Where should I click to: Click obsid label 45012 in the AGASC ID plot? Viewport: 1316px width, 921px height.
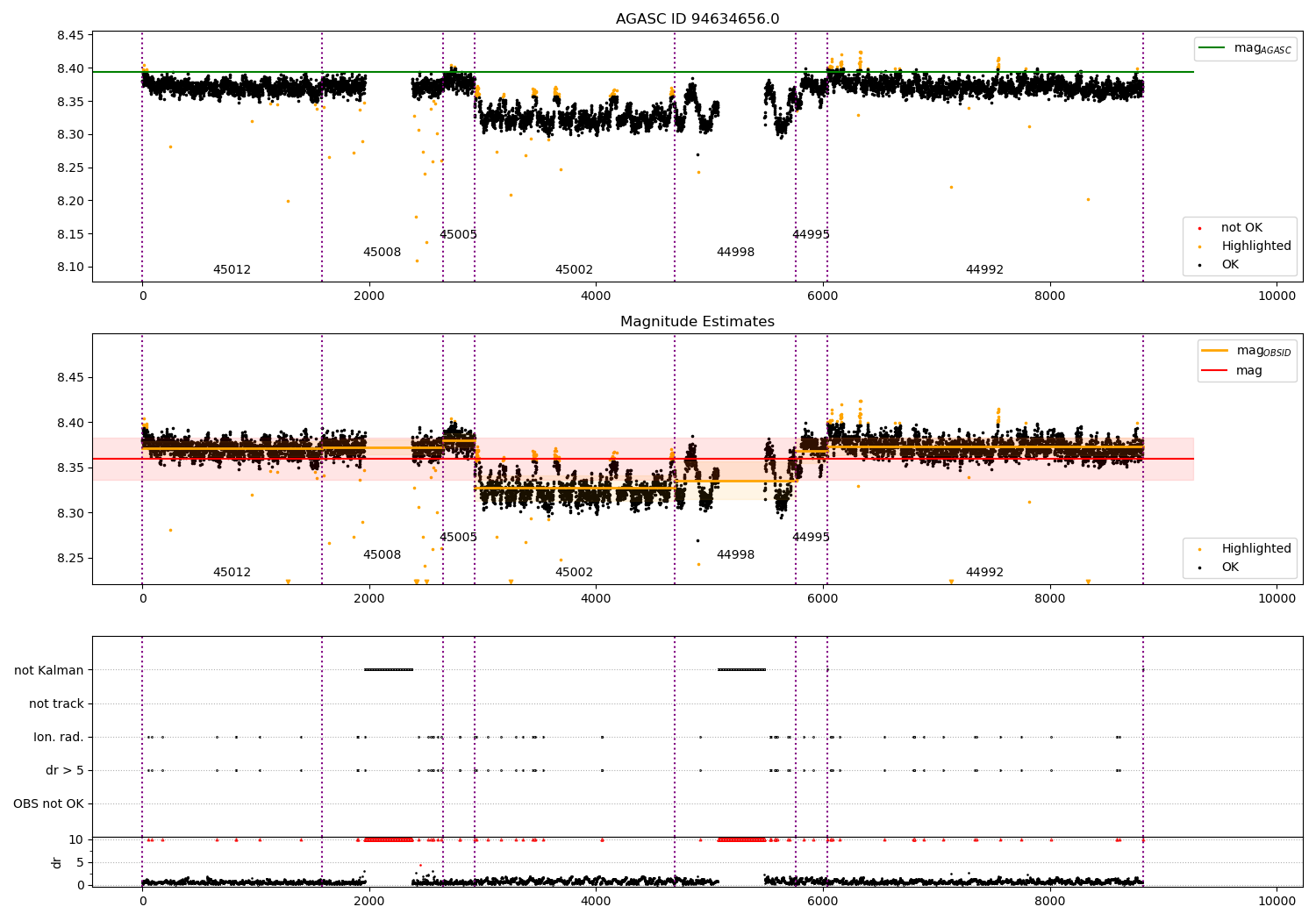click(232, 270)
